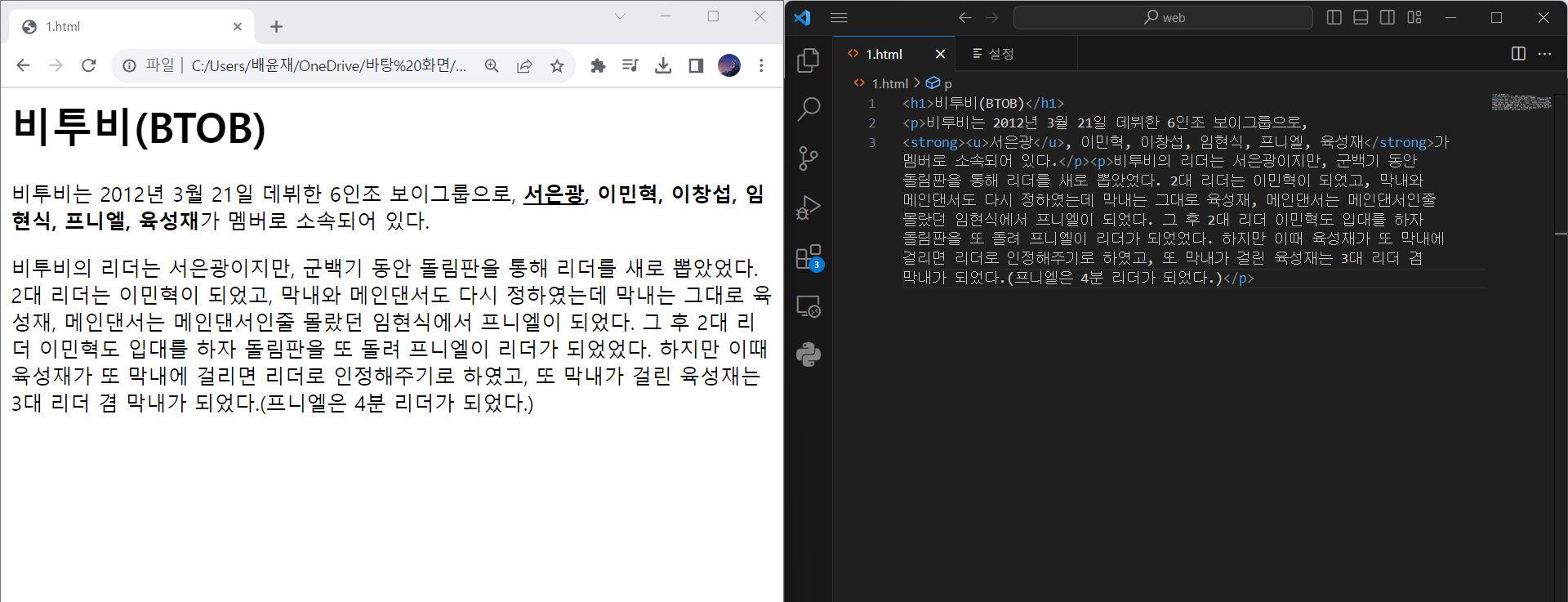Open the Explorer view in VS Code
Image resolution: width=1568 pixels, height=602 pixels.
click(808, 60)
